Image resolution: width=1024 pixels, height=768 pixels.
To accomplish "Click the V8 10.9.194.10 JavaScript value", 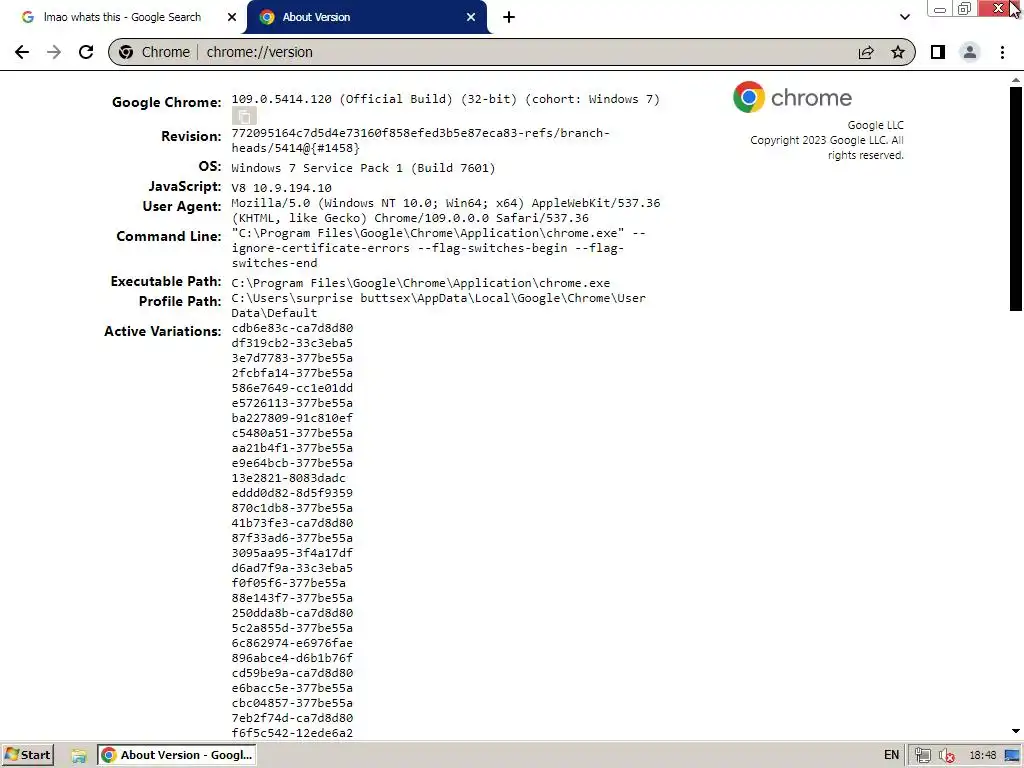I will click(281, 188).
